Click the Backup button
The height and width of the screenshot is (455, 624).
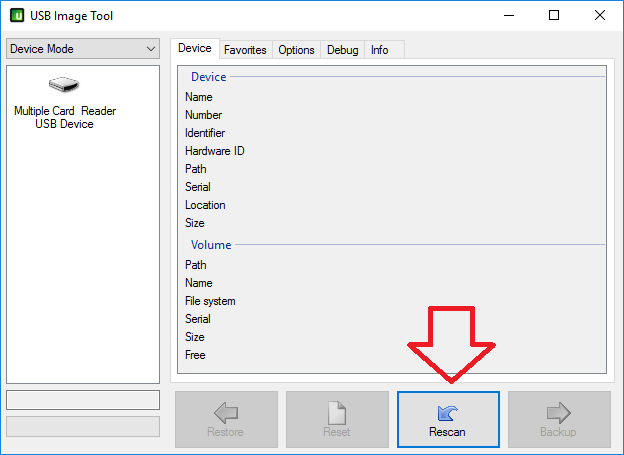559,420
